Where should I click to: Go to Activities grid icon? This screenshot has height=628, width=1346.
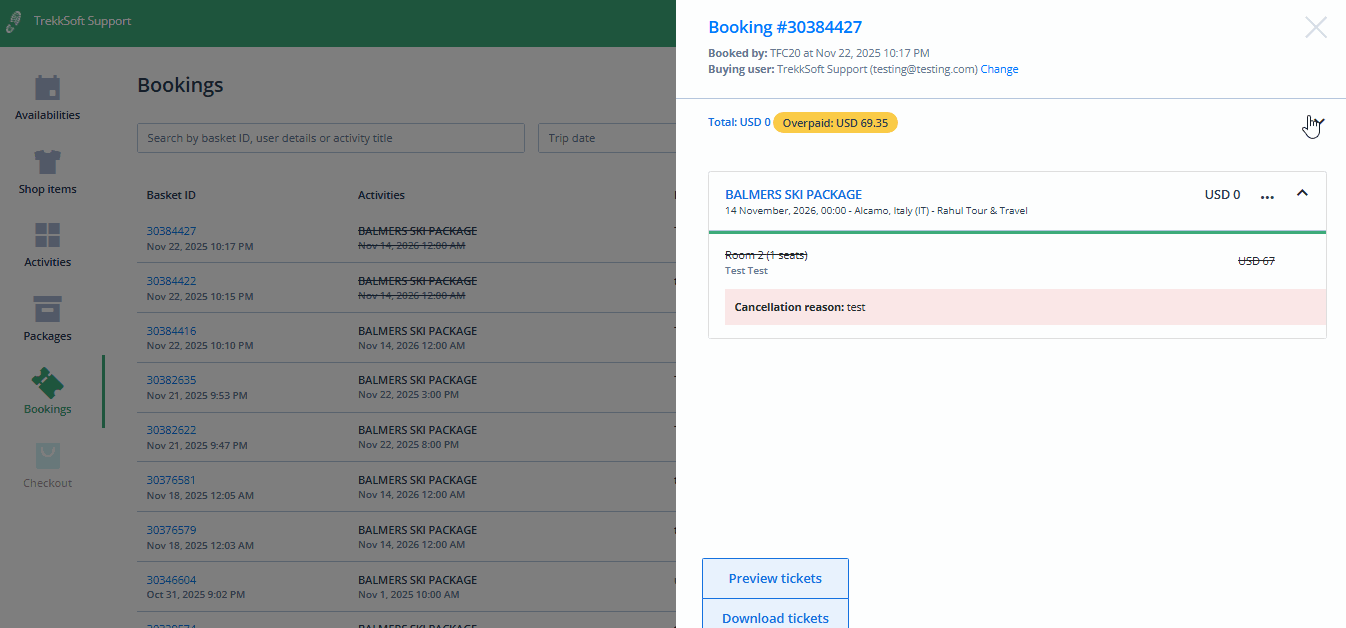point(47,236)
